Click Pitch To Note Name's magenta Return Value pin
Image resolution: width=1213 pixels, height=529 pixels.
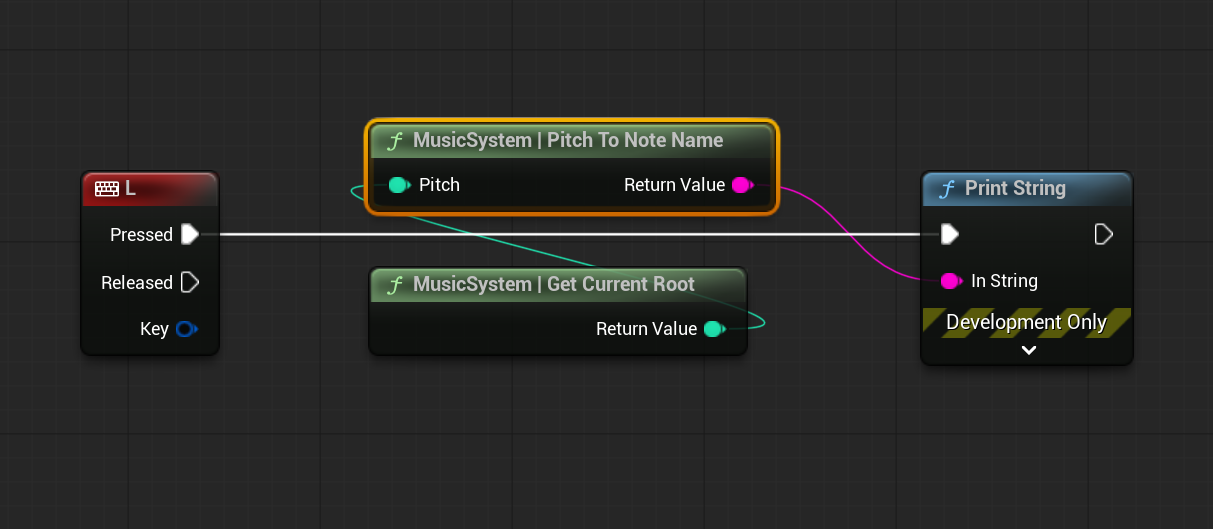coord(741,185)
